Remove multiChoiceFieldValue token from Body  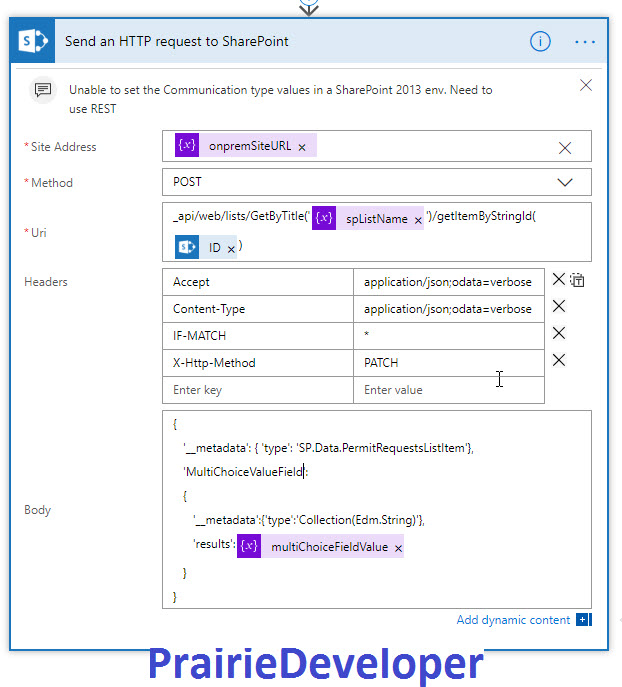(398, 548)
